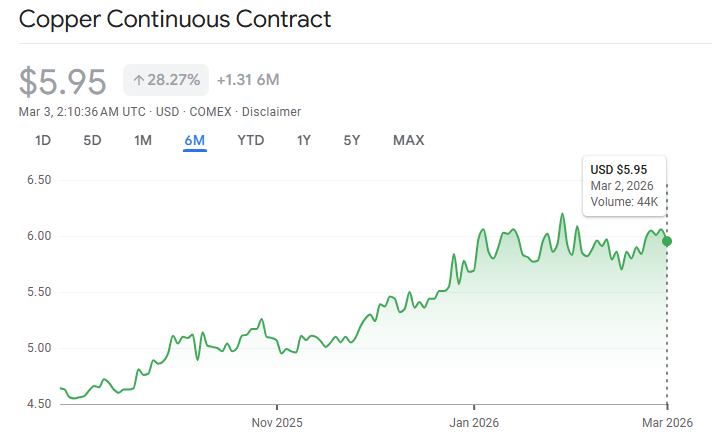Click the green up-arrow percentage change icon
Image resolution: width=712 pixels, height=446 pixels.
pyautogui.click(x=139, y=80)
